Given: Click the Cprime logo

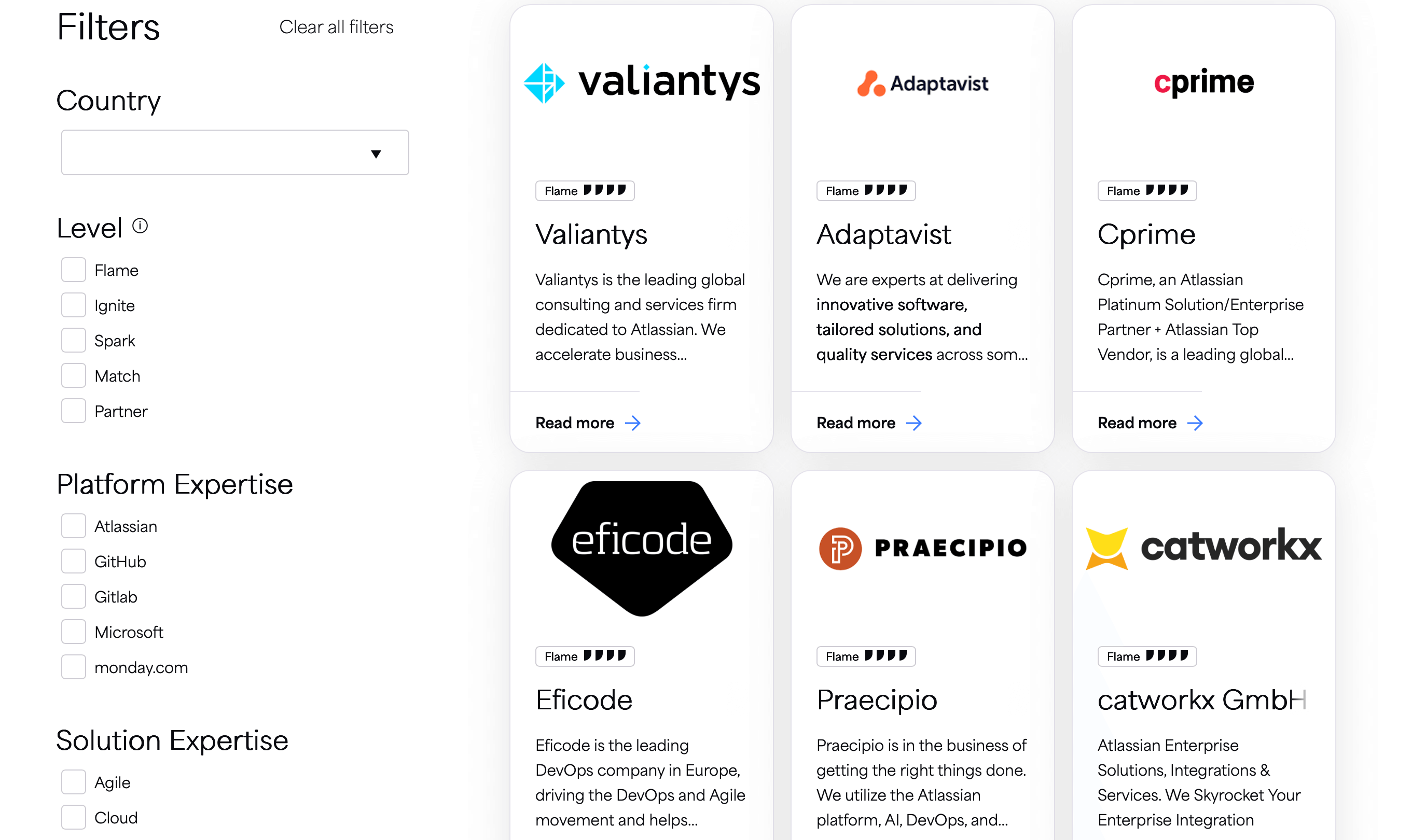Looking at the screenshot, I should [x=1203, y=82].
